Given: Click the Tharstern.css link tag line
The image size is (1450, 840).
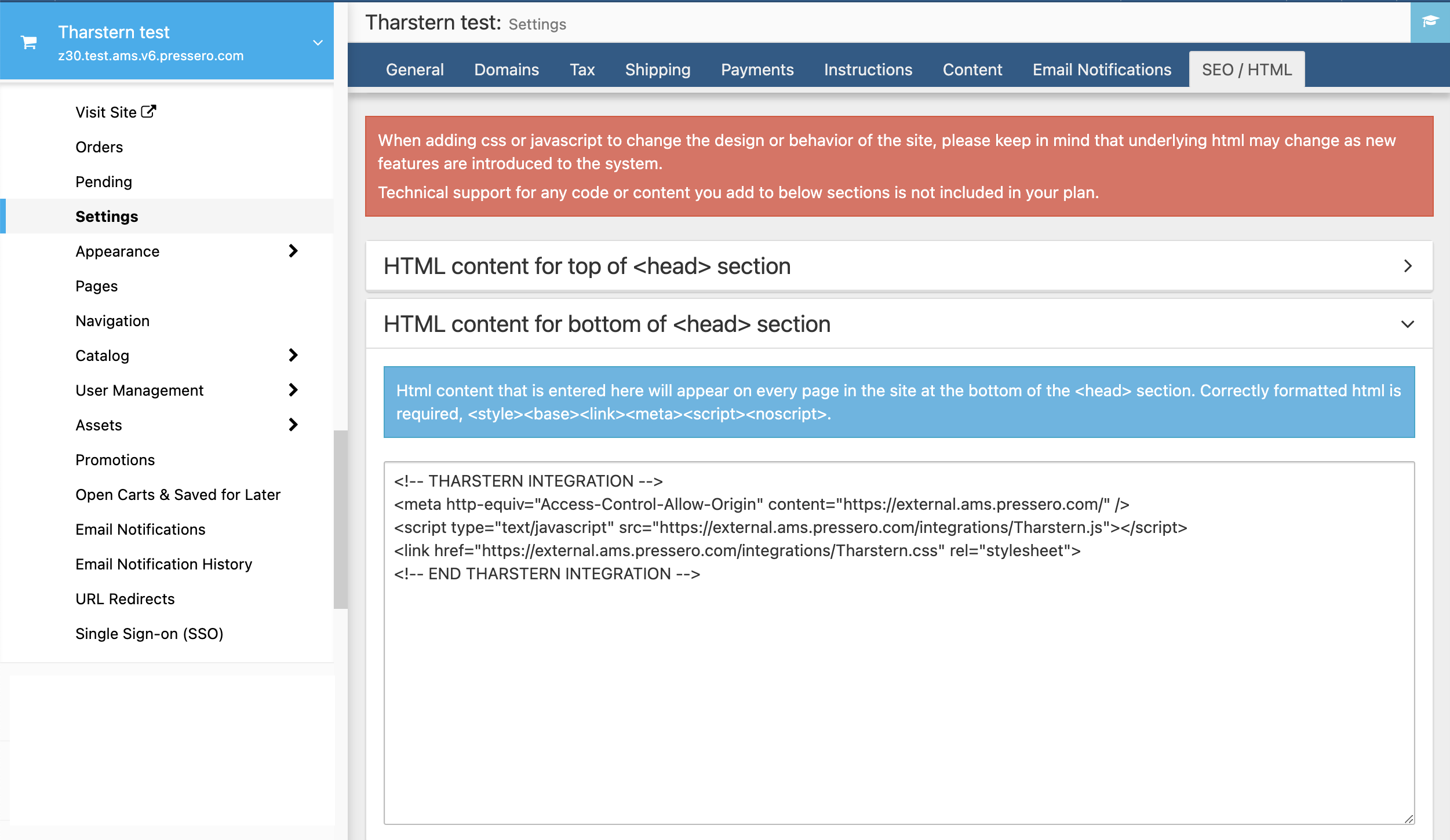Looking at the screenshot, I should click(x=737, y=550).
